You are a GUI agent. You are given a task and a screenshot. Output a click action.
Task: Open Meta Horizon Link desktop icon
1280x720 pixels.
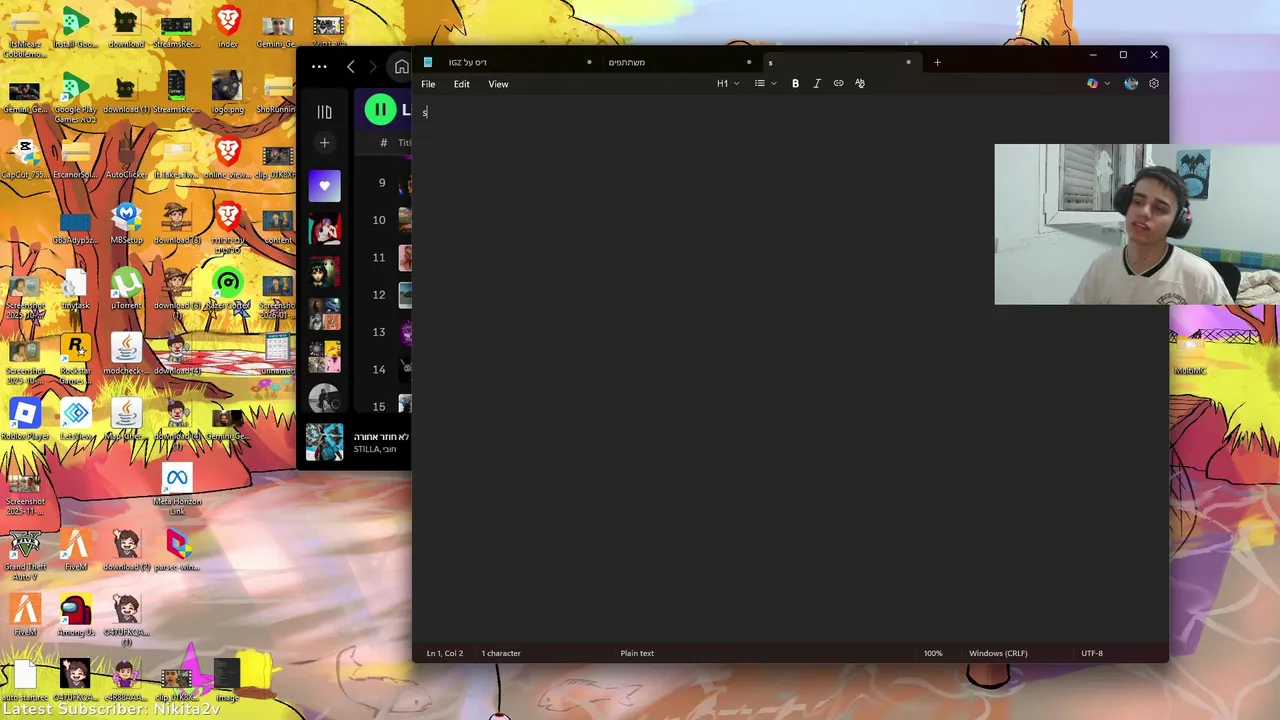177,490
